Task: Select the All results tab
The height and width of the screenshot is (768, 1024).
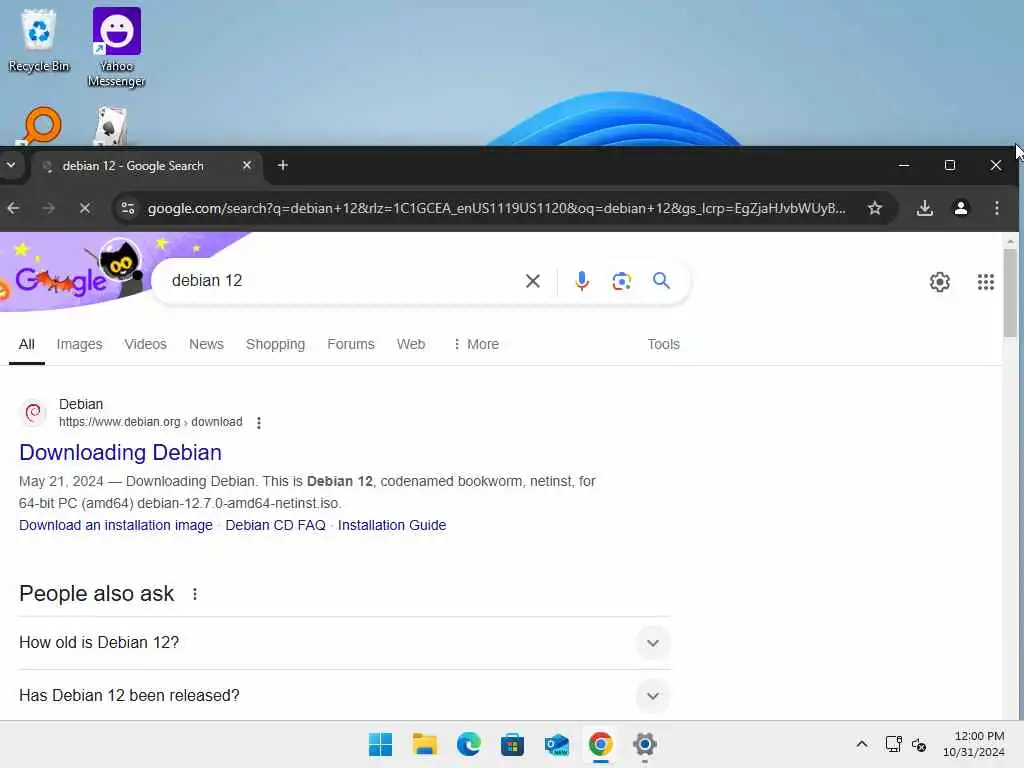Action: (x=27, y=344)
